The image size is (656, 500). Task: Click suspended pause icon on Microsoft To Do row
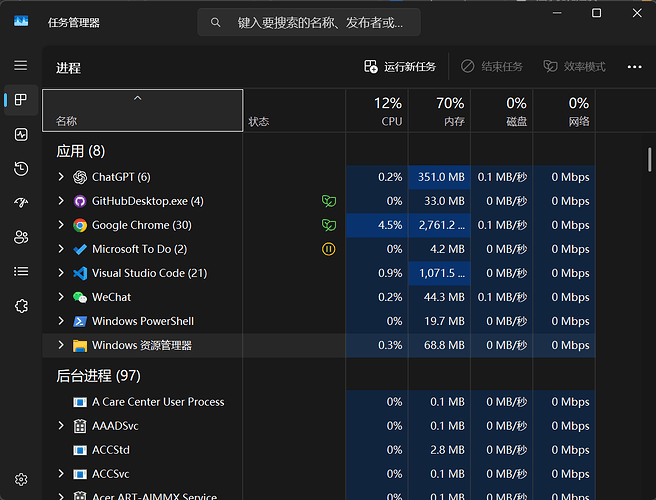tap(329, 249)
